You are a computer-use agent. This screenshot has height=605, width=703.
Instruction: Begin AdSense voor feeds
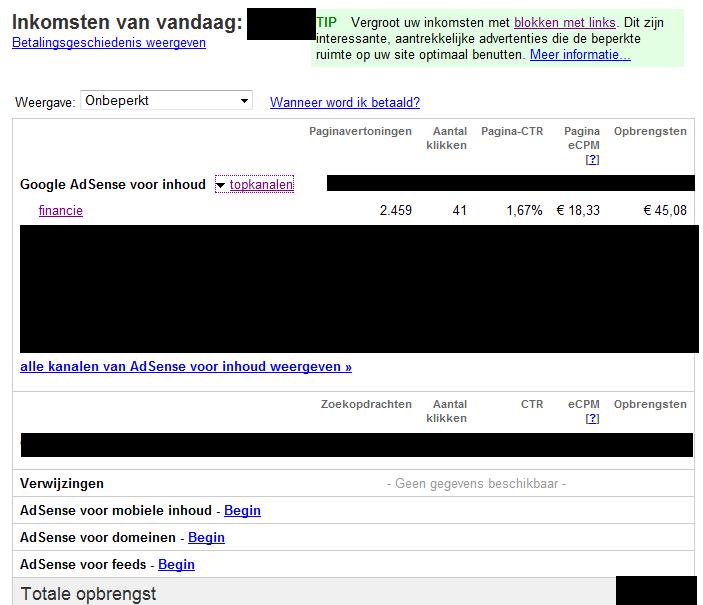tap(176, 564)
